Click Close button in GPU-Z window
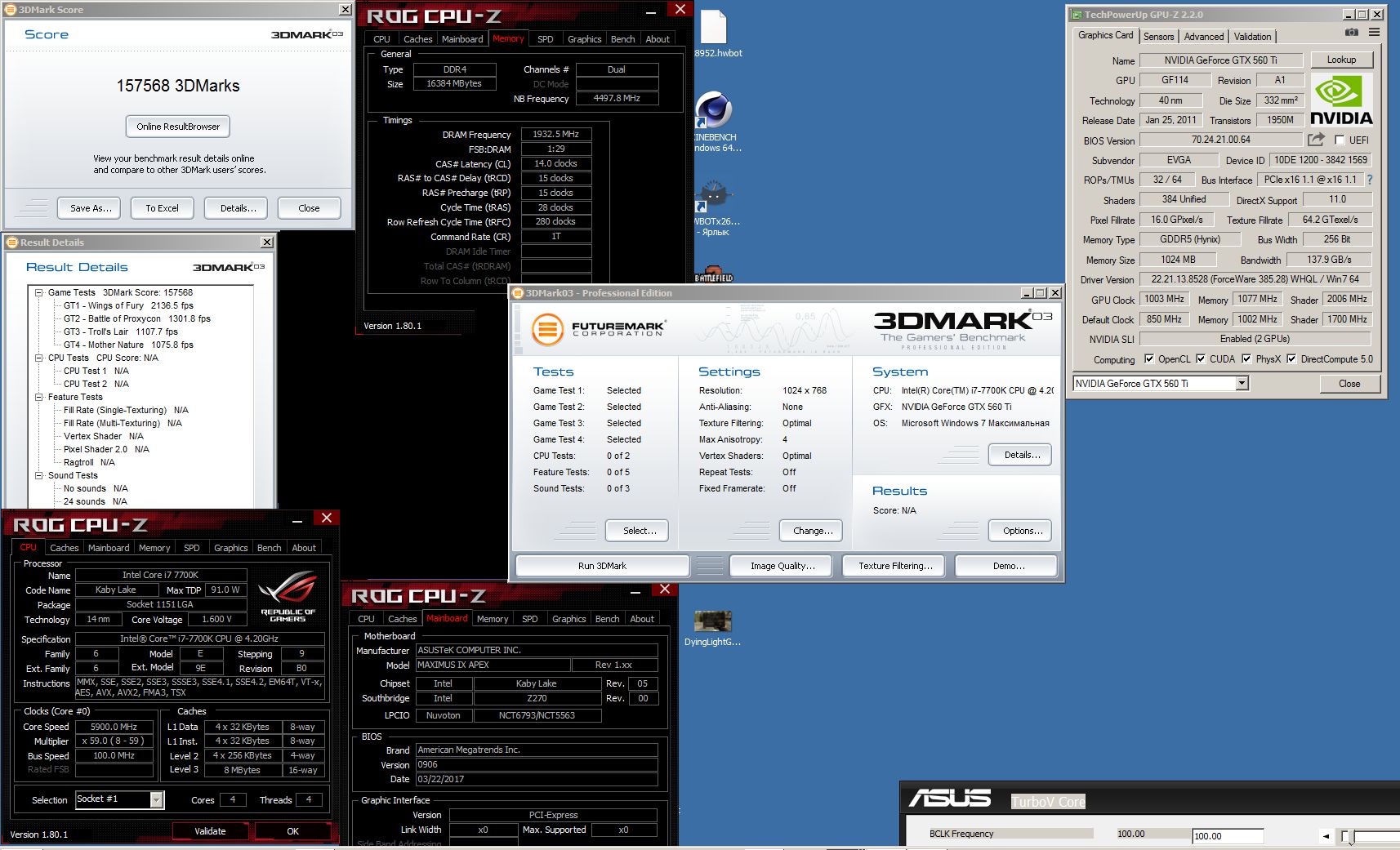The width and height of the screenshot is (1400, 850). (x=1349, y=384)
